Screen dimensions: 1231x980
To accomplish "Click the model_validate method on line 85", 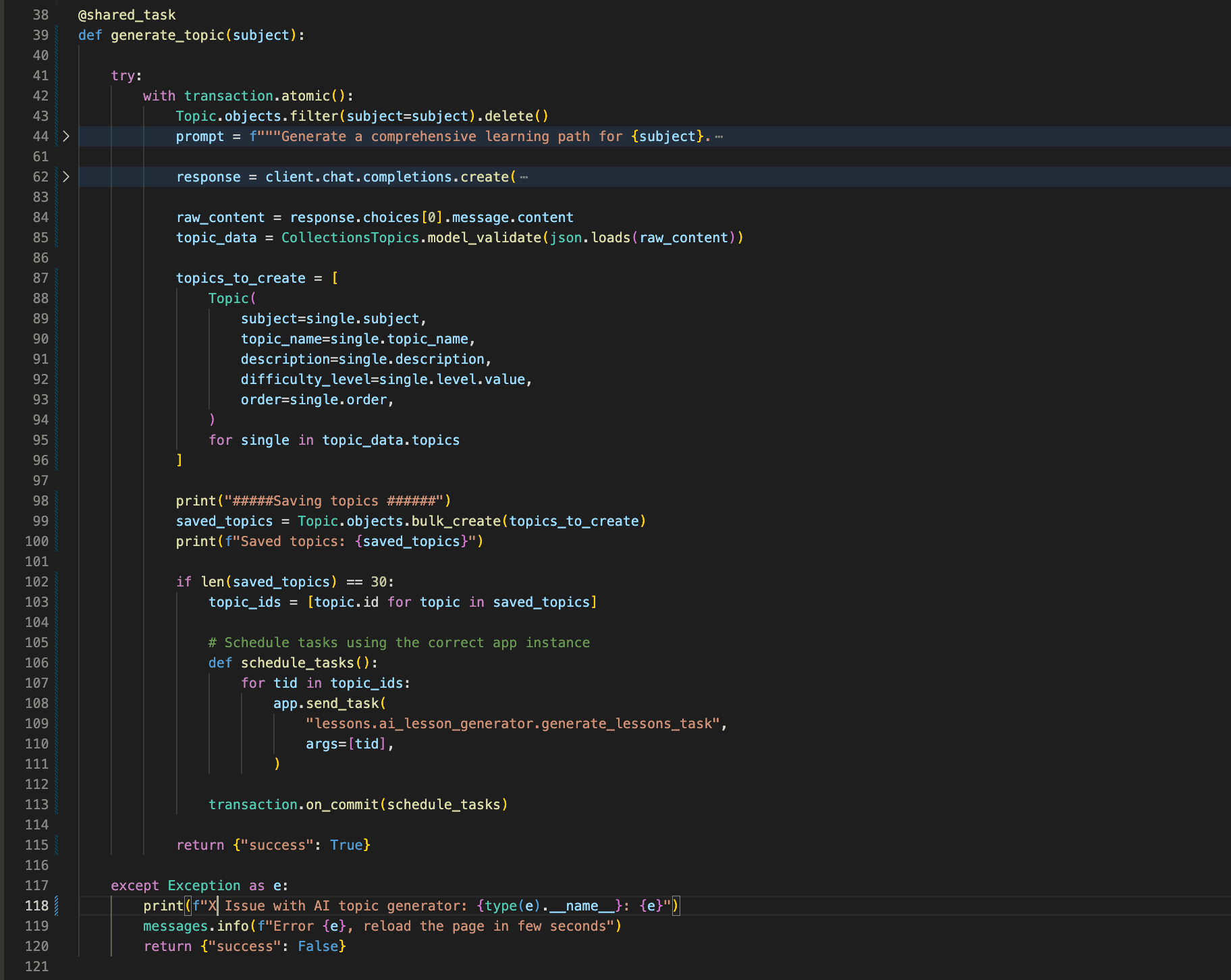I will 484,238.
